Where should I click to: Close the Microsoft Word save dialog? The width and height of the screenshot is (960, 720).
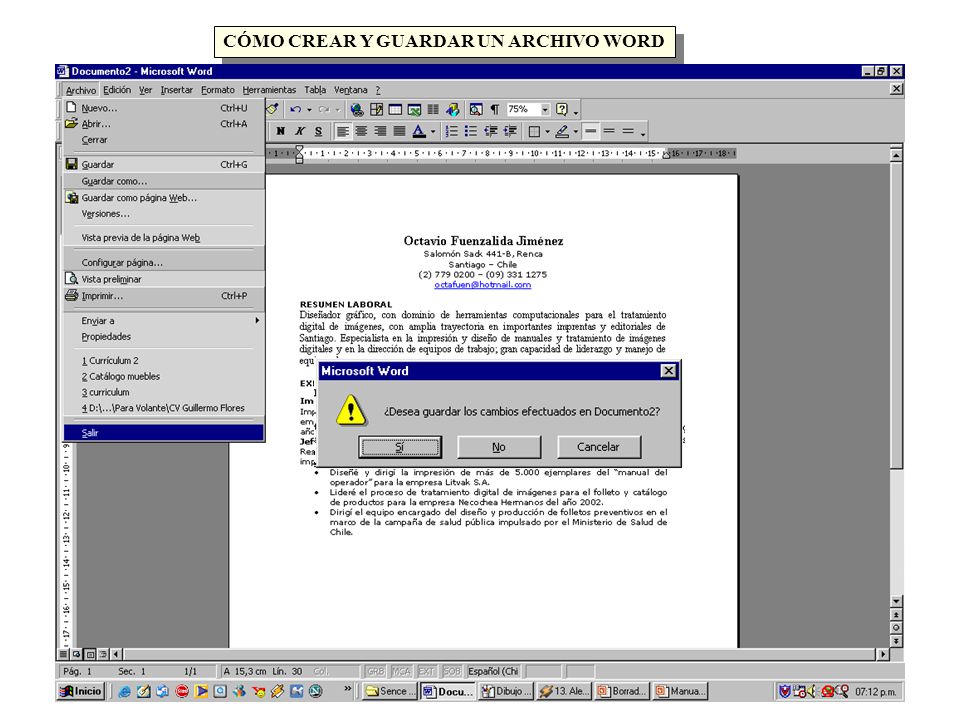[669, 371]
